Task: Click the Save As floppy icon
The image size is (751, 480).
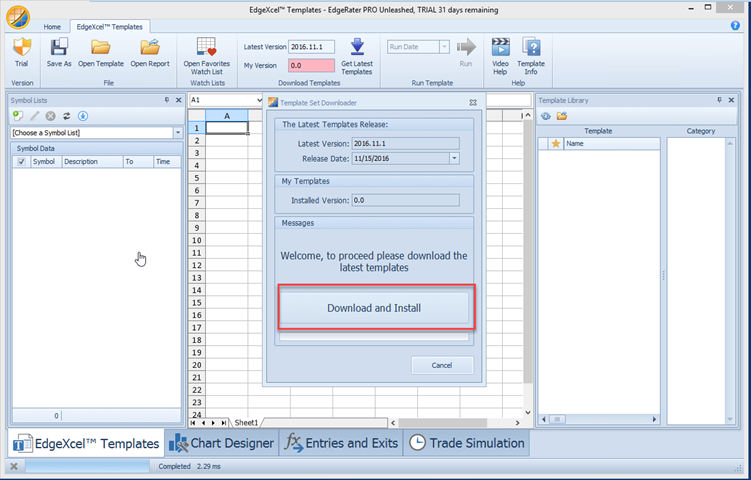Action: pos(59,47)
